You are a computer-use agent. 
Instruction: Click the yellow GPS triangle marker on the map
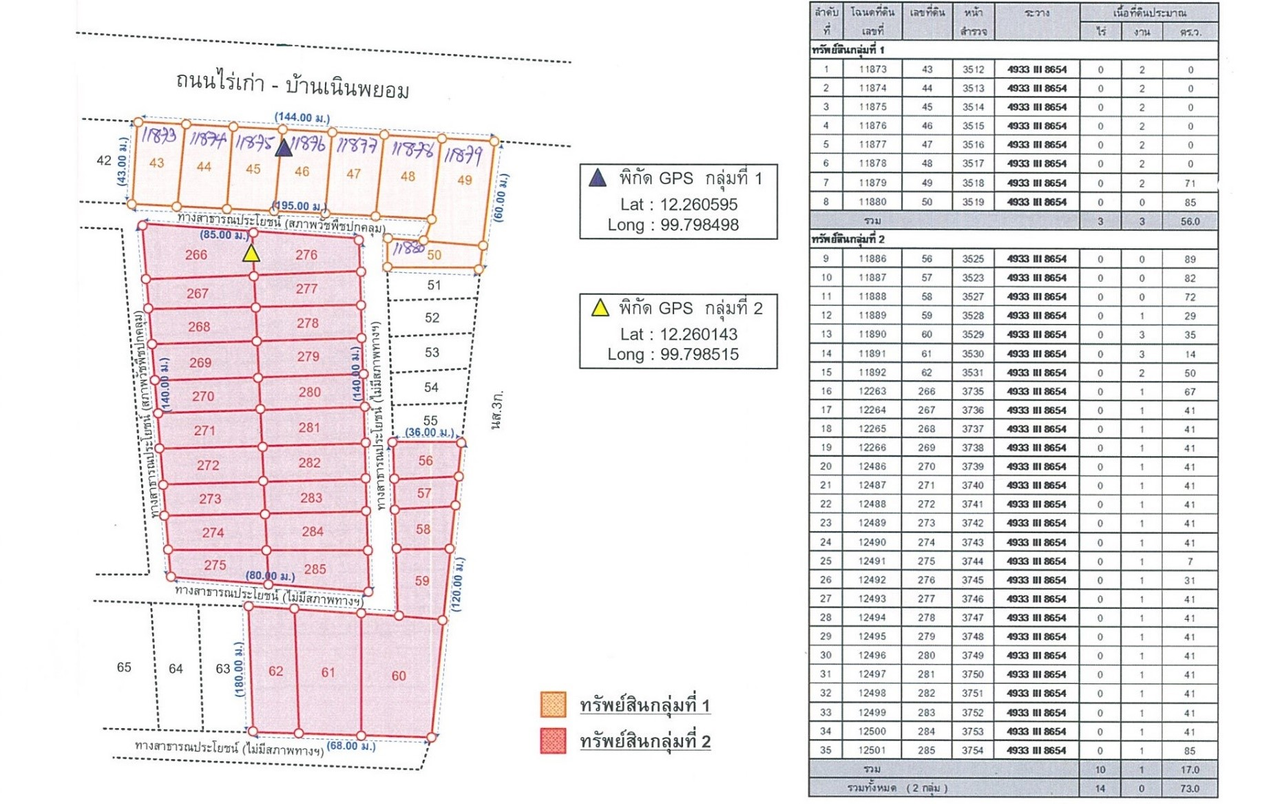[x=251, y=254]
